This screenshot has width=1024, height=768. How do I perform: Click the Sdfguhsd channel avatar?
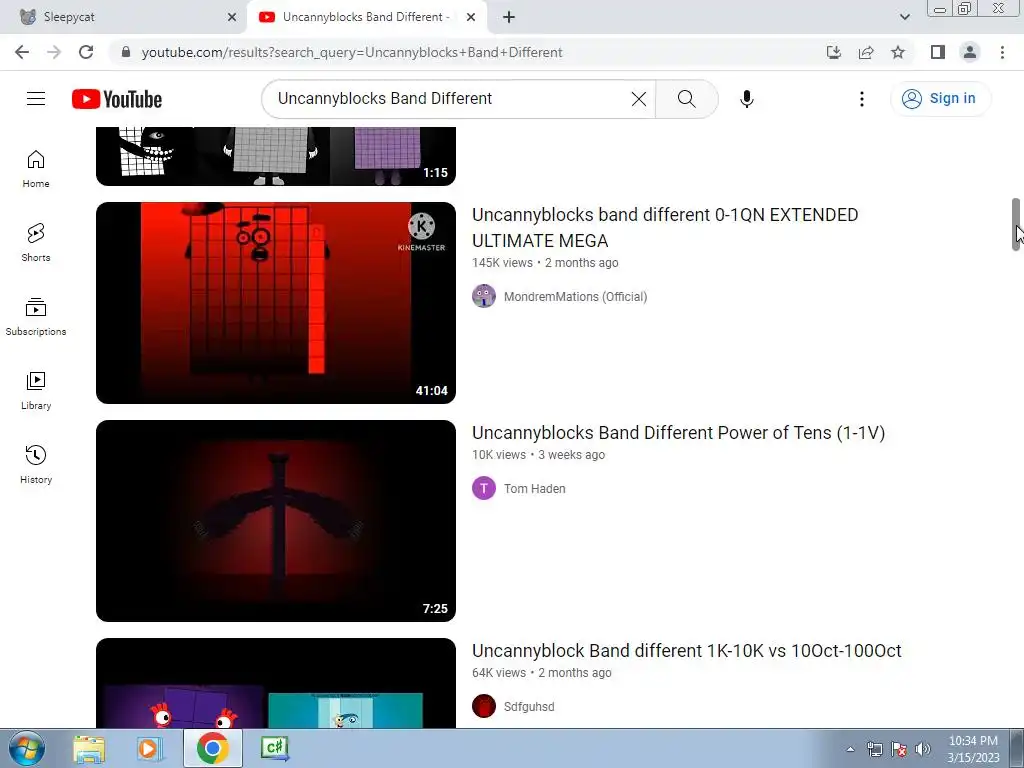(484, 706)
